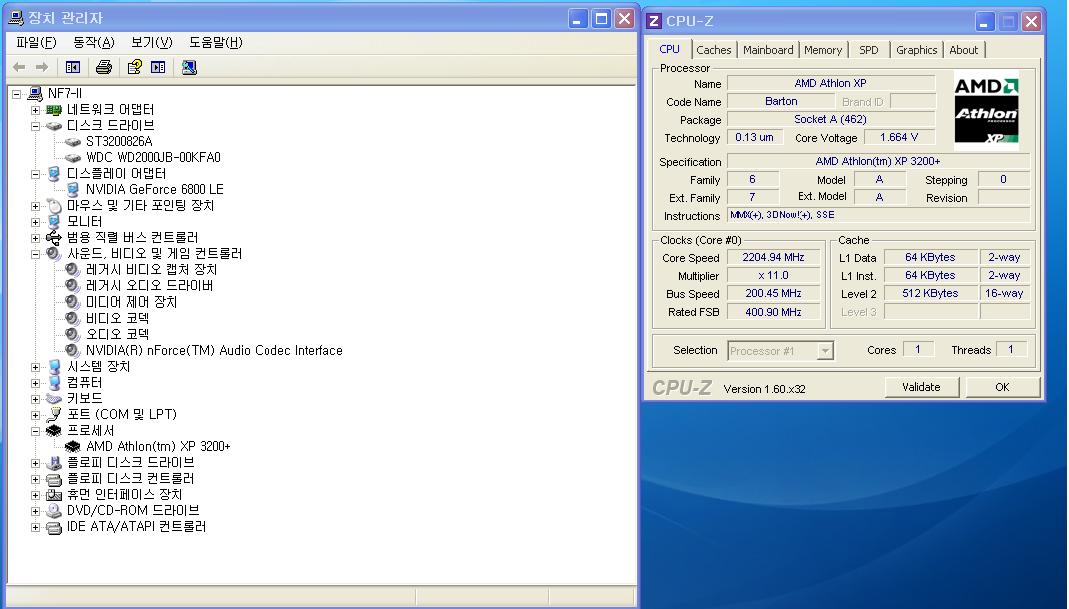Collapse the 프로세서 node
Screen dimensions: 1069x609
point(35,432)
